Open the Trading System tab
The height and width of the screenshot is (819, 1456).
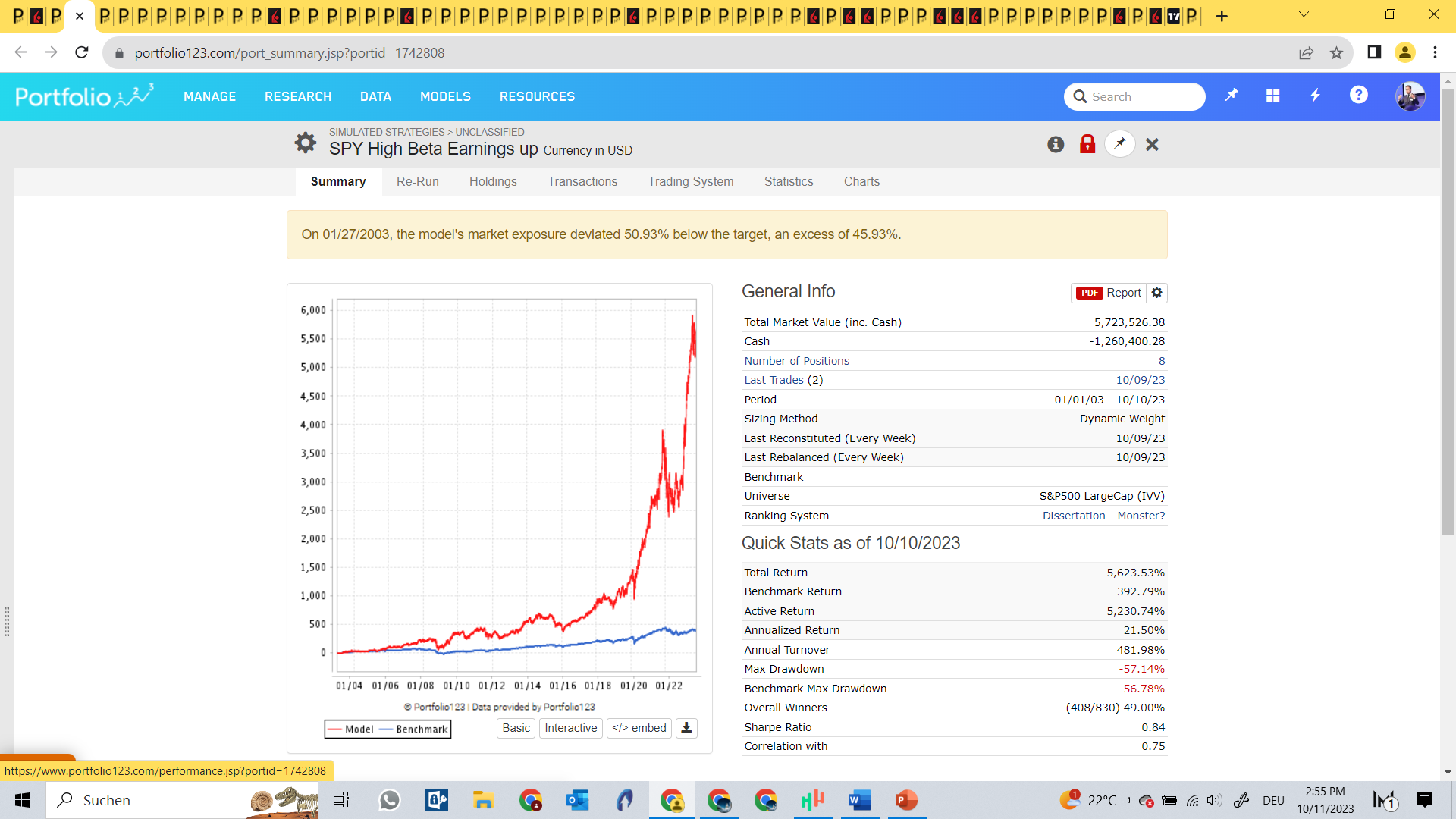690,182
